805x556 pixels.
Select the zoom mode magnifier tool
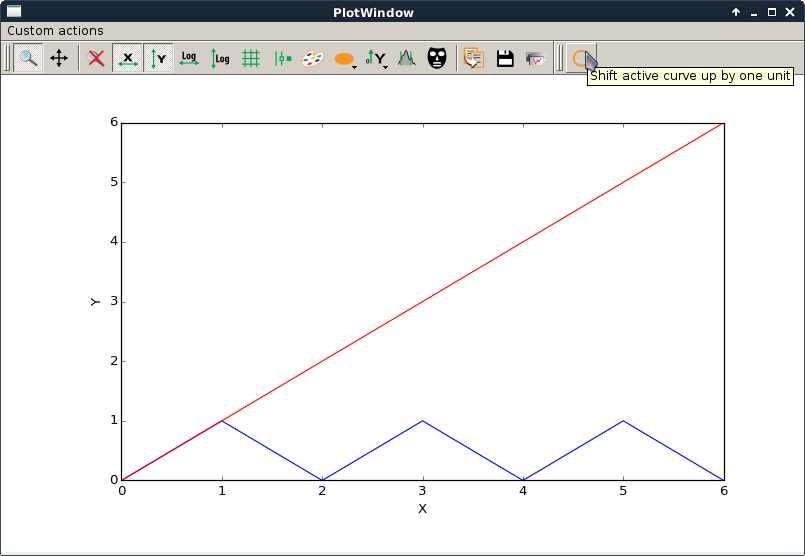pos(28,58)
